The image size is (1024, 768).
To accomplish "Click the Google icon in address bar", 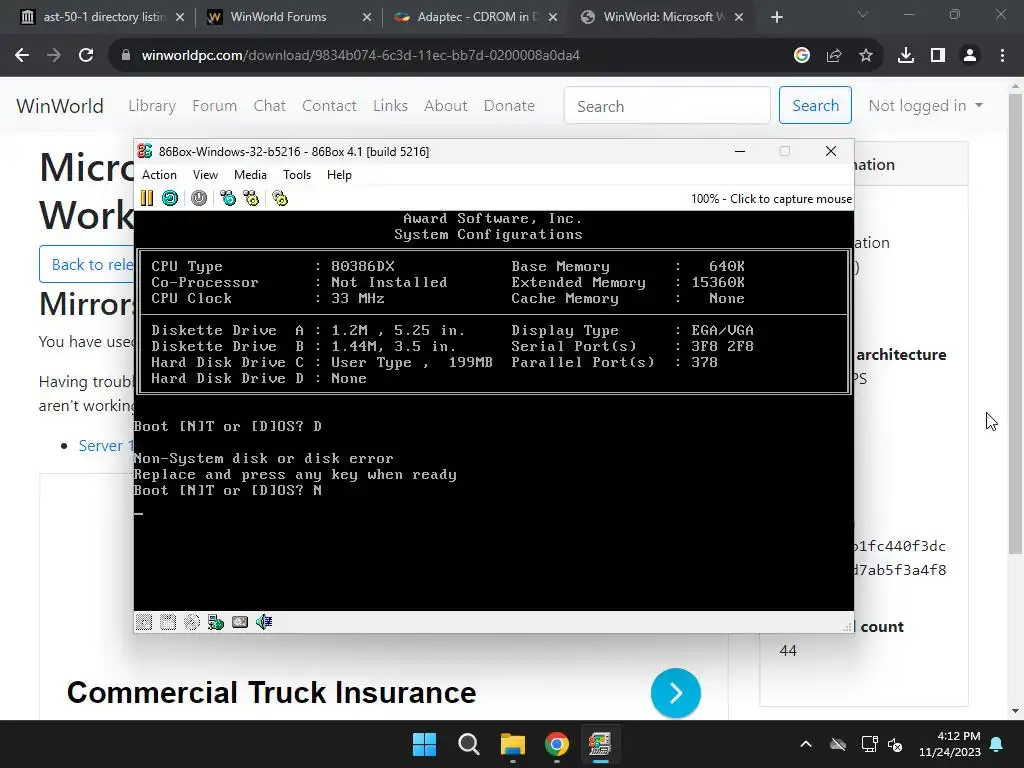I will [x=802, y=56].
